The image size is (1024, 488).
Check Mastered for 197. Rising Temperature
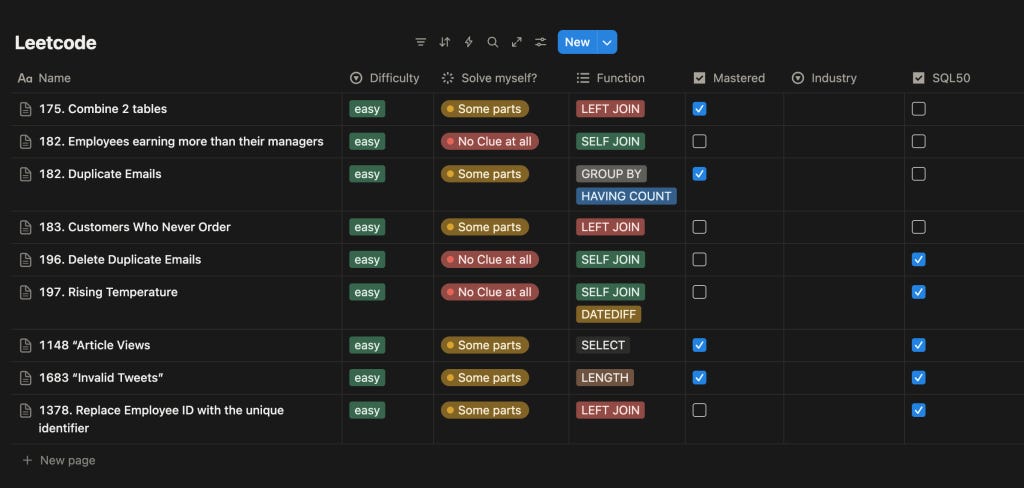[x=699, y=293]
